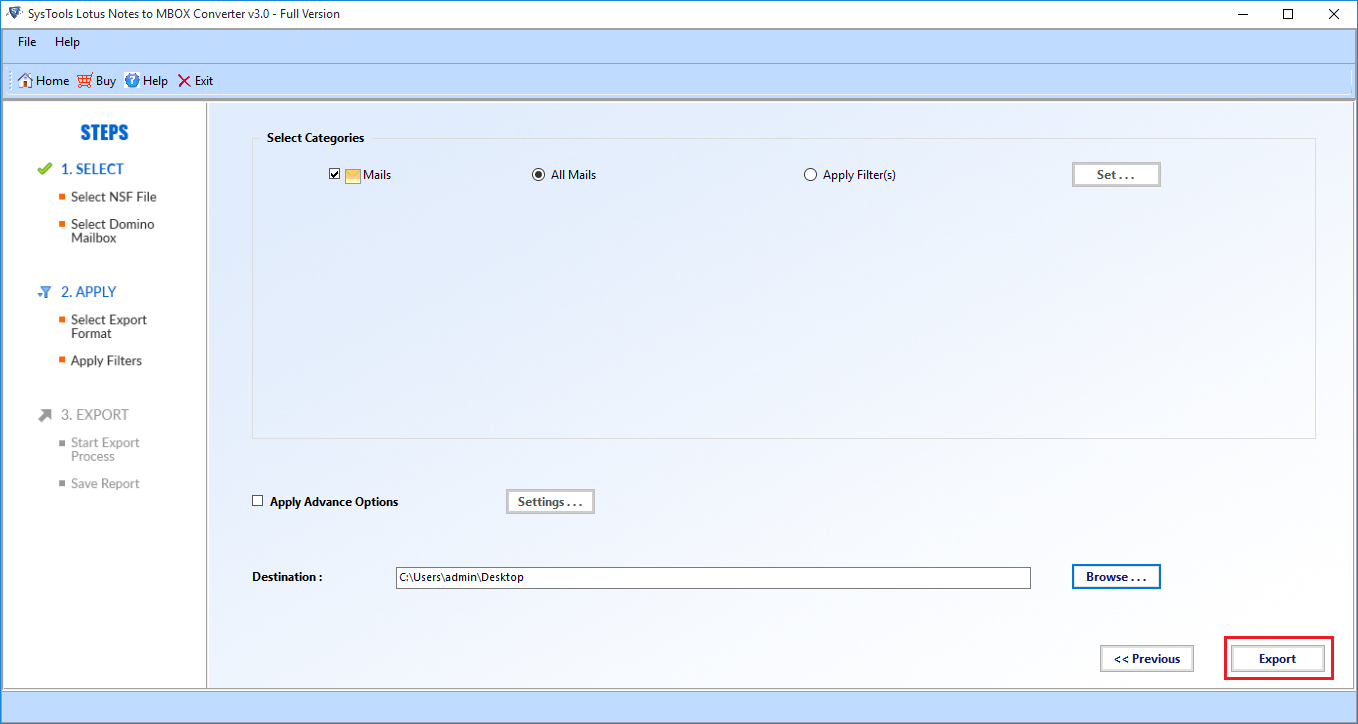
Task: Click the Buy shopping cart icon
Action: click(85, 81)
